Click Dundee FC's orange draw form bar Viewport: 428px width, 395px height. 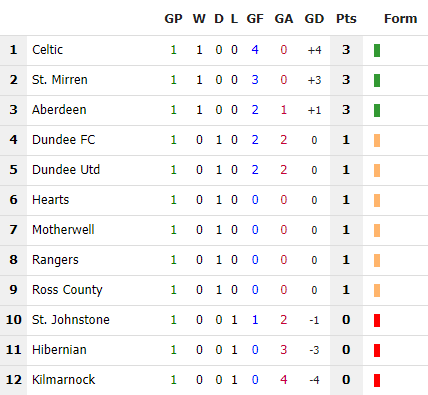tap(377, 141)
